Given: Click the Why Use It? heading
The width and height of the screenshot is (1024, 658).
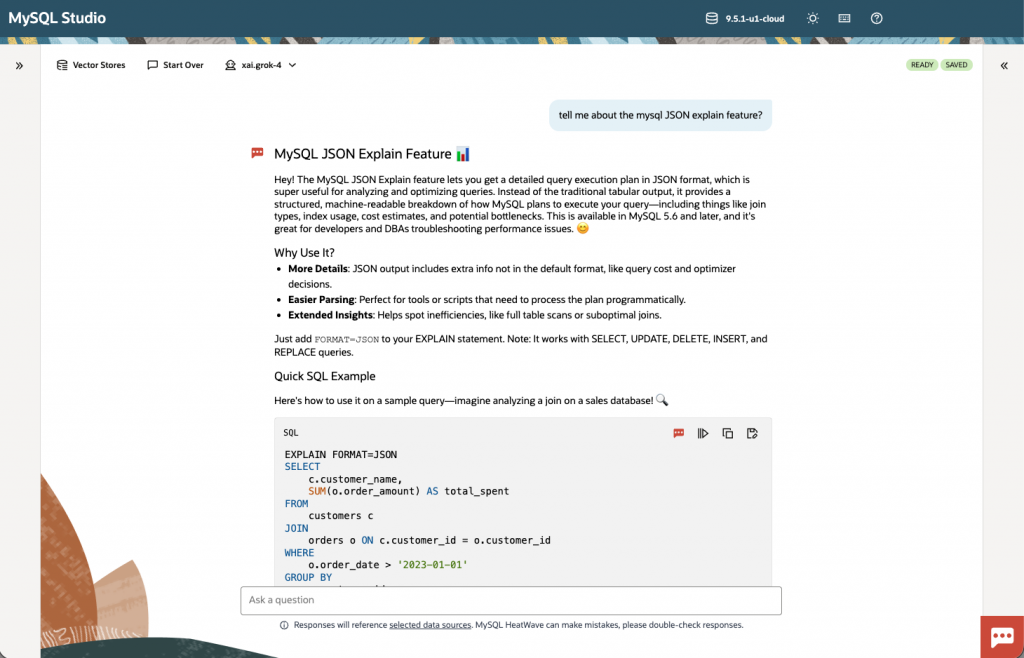Looking at the screenshot, I should 304,253.
